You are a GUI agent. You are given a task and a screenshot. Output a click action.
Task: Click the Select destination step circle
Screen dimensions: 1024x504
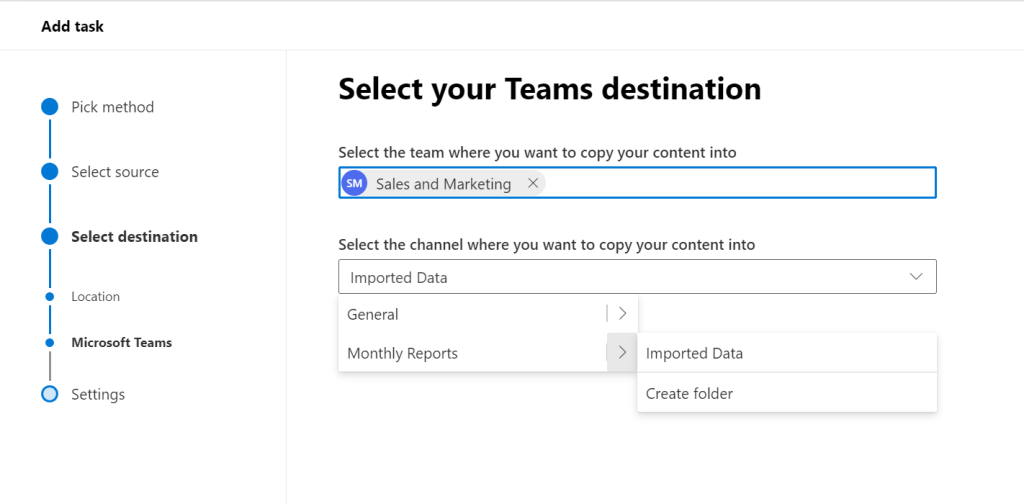(50, 237)
